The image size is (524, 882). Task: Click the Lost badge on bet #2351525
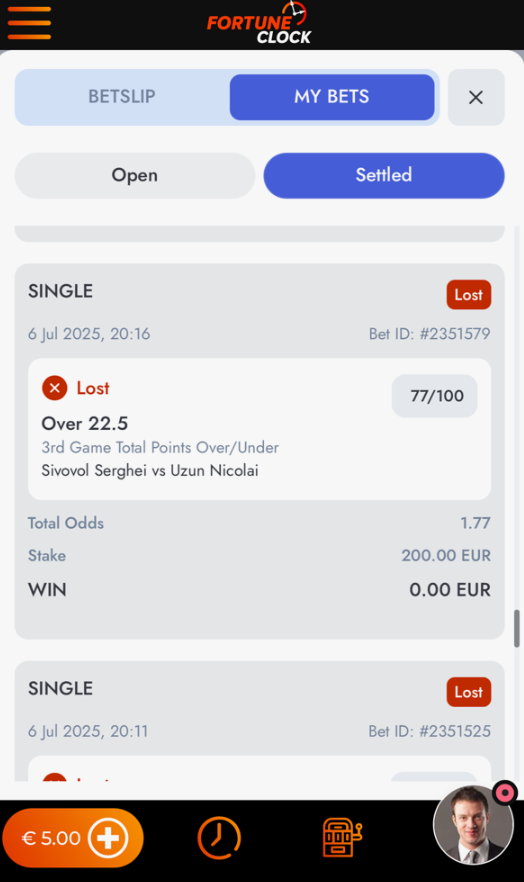[x=468, y=692]
